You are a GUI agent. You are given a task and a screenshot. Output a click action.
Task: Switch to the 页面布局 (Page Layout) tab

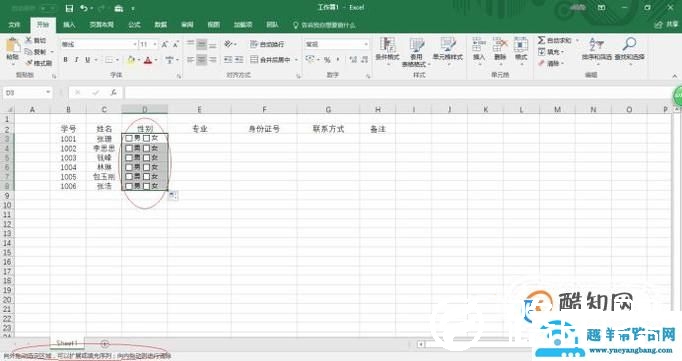coord(101,25)
